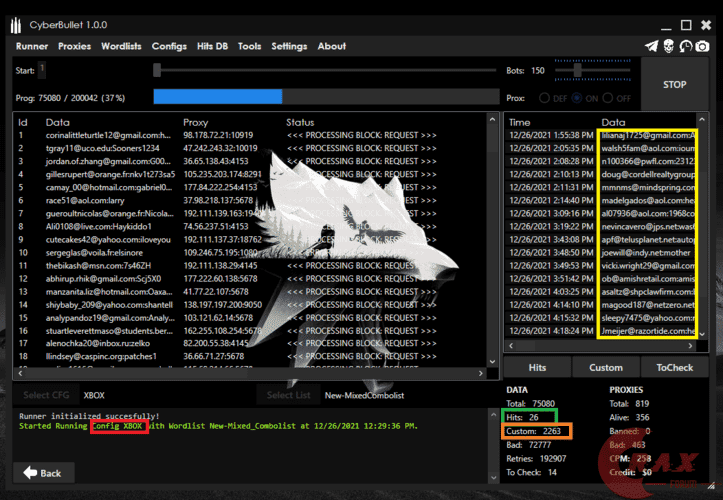The image size is (723, 500).
Task: Click left arrow of hits panel horizontal scrollbar
Action: [511, 345]
